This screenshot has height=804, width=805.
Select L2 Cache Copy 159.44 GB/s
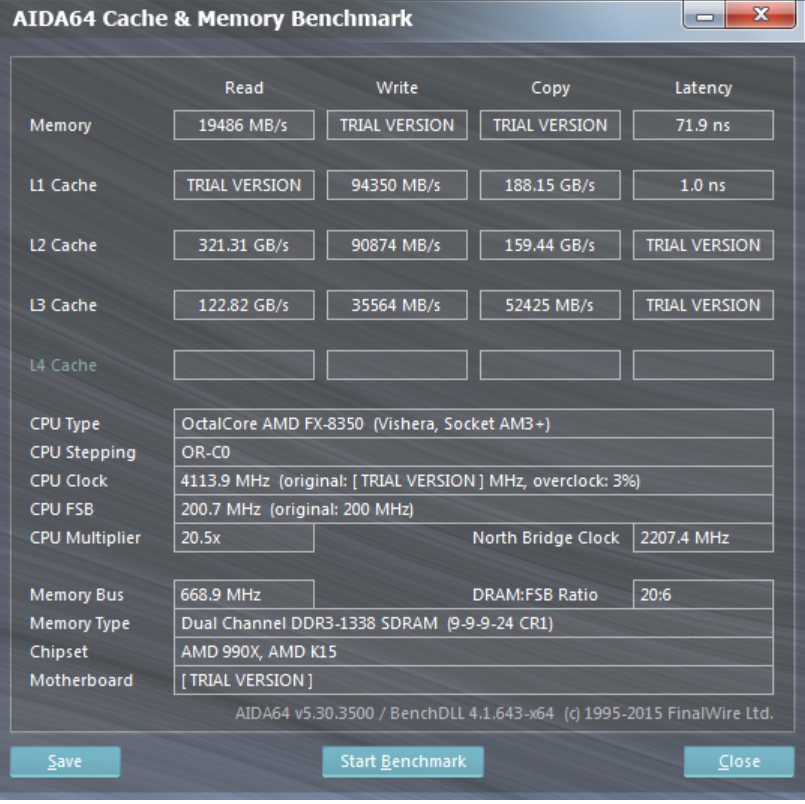[550, 245]
